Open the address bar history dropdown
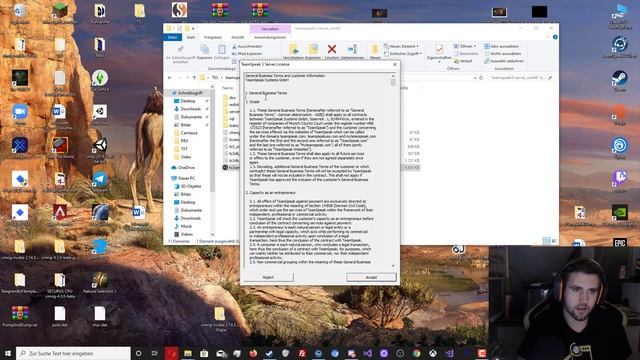Screen dimensions: 640x360 [475, 78]
